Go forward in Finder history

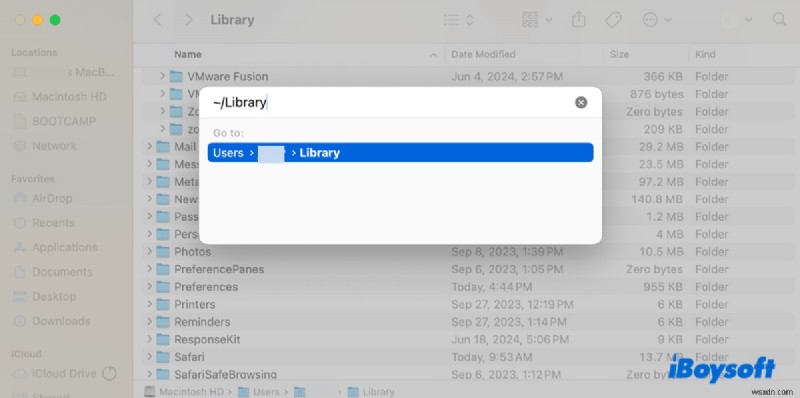tap(189, 20)
